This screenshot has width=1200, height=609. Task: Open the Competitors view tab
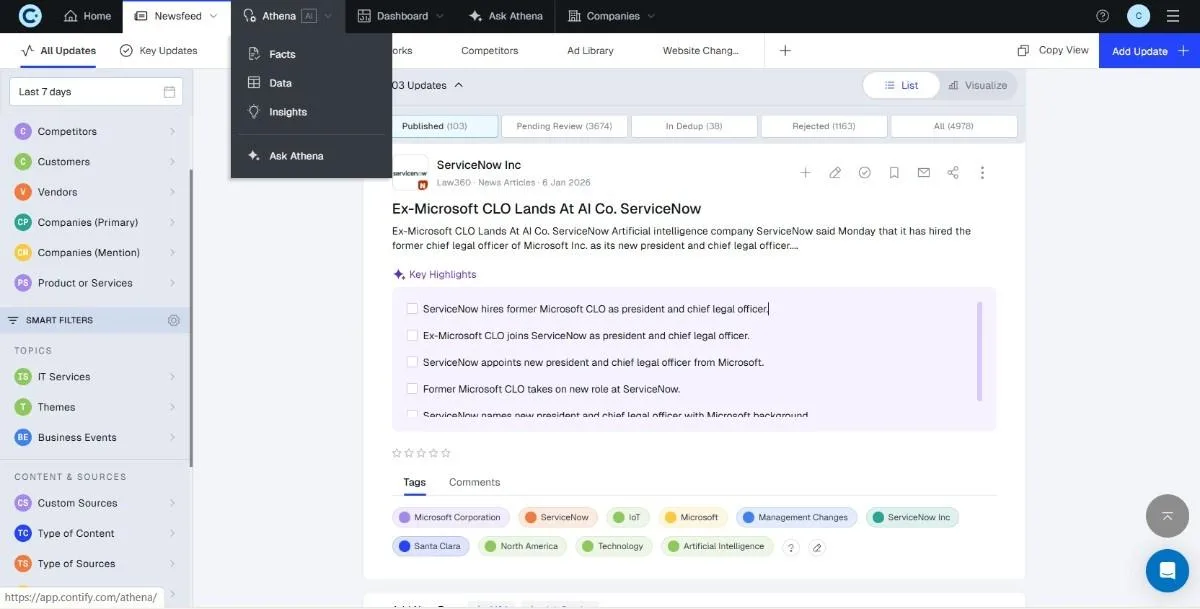tap(489, 50)
